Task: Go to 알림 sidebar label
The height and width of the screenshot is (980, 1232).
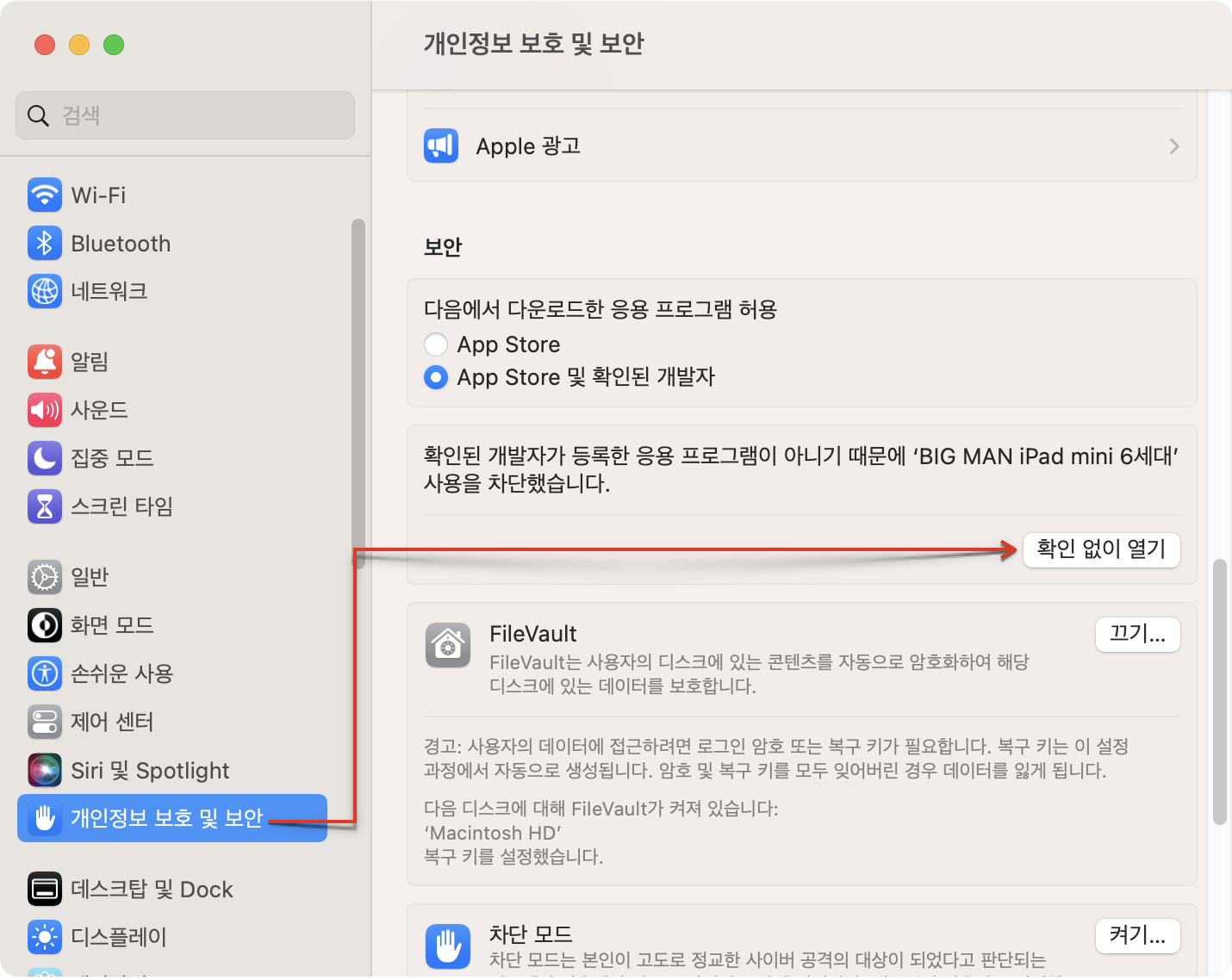Action: tap(90, 362)
